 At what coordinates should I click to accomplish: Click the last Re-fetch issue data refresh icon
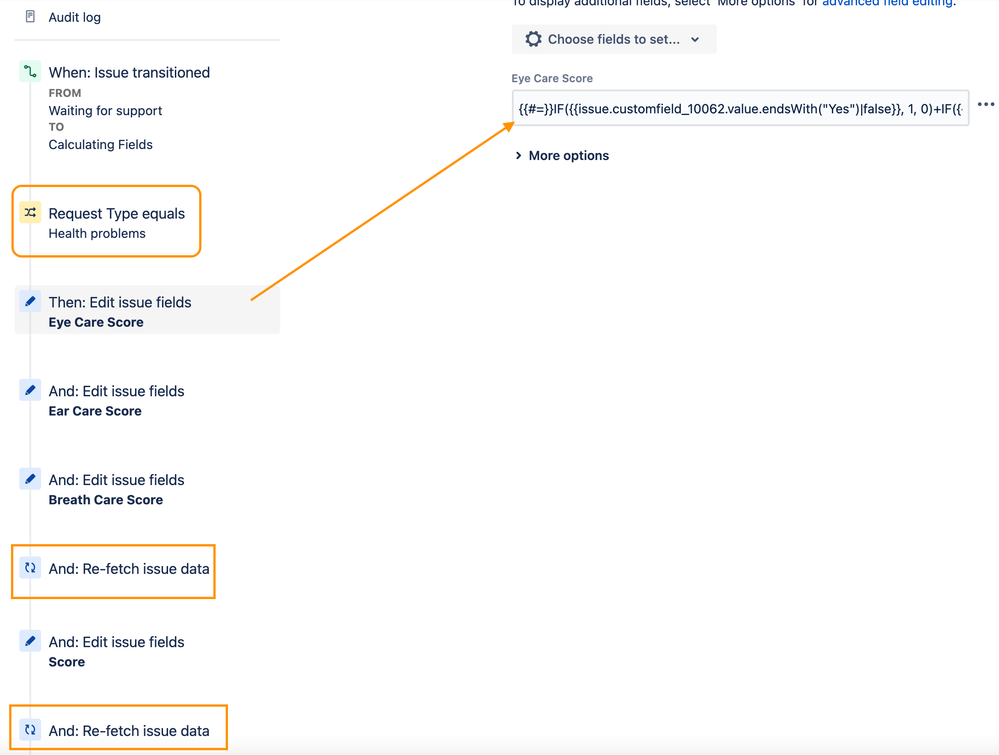(x=30, y=730)
